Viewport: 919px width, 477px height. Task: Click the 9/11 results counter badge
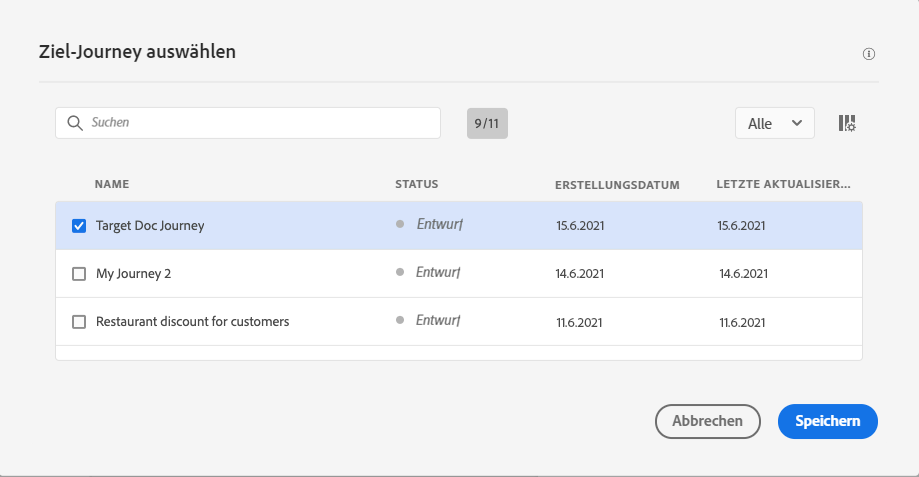tap(487, 123)
